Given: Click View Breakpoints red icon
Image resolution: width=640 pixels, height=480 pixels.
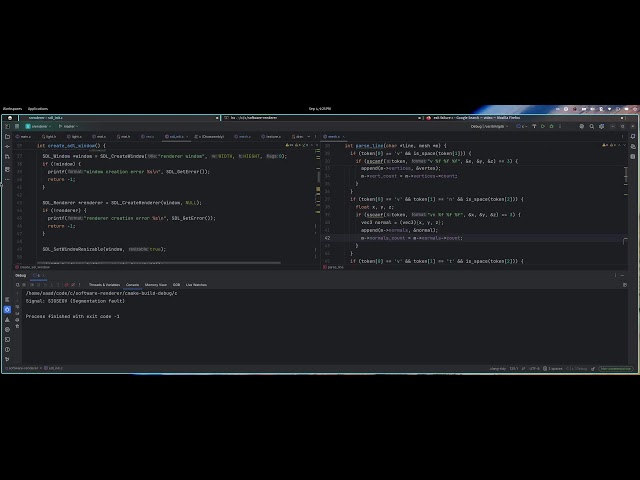Looking at the screenshot, I should (67, 285).
